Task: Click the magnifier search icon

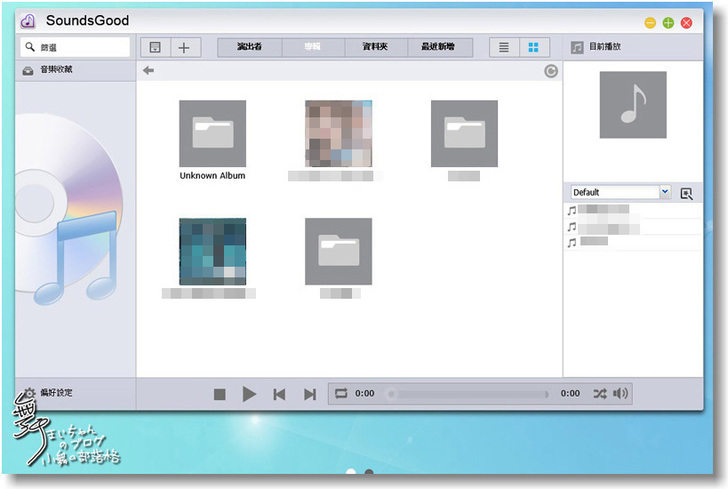Action: click(x=30, y=46)
